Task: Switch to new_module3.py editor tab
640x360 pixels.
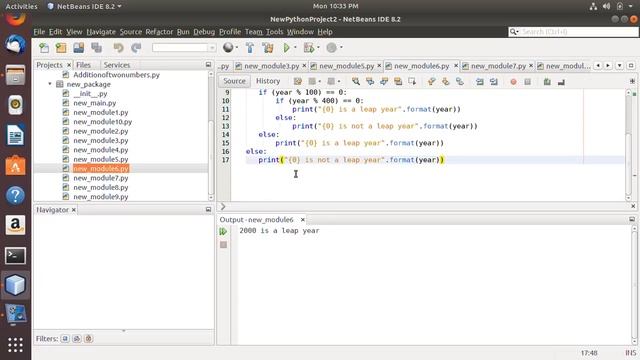Action: pyautogui.click(x=271, y=66)
